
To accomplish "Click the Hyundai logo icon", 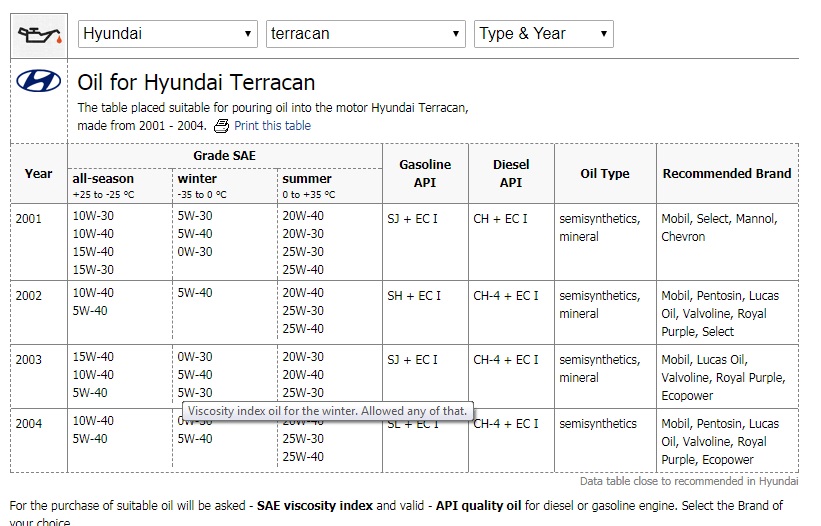I will (39, 82).
